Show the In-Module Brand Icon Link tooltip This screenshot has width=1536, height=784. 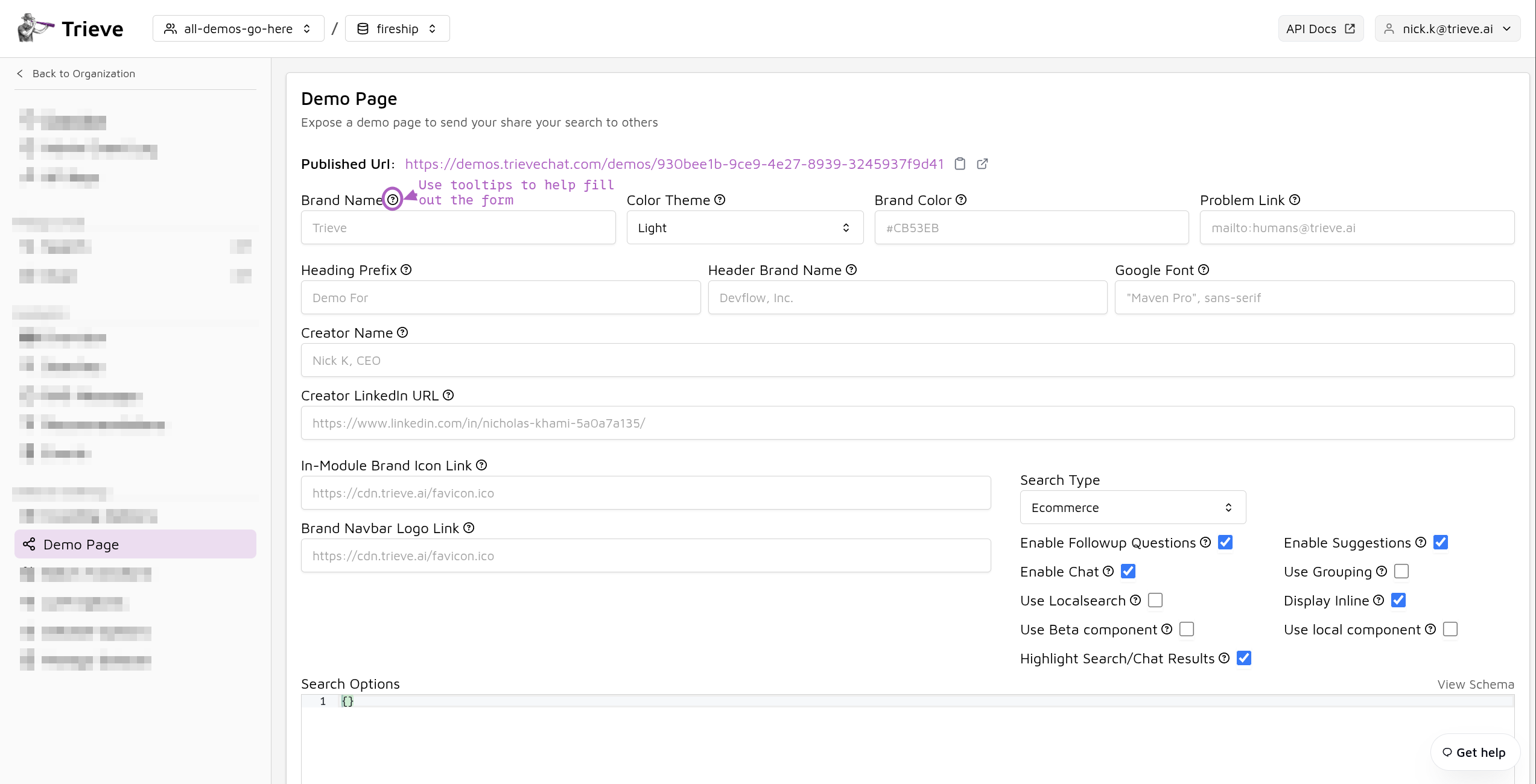pos(481,465)
